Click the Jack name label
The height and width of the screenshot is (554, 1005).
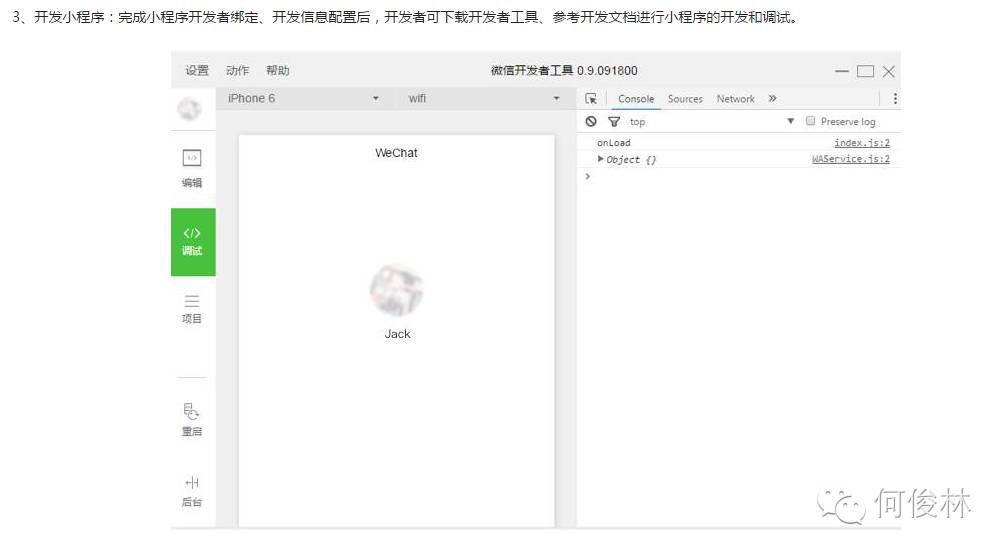397,334
